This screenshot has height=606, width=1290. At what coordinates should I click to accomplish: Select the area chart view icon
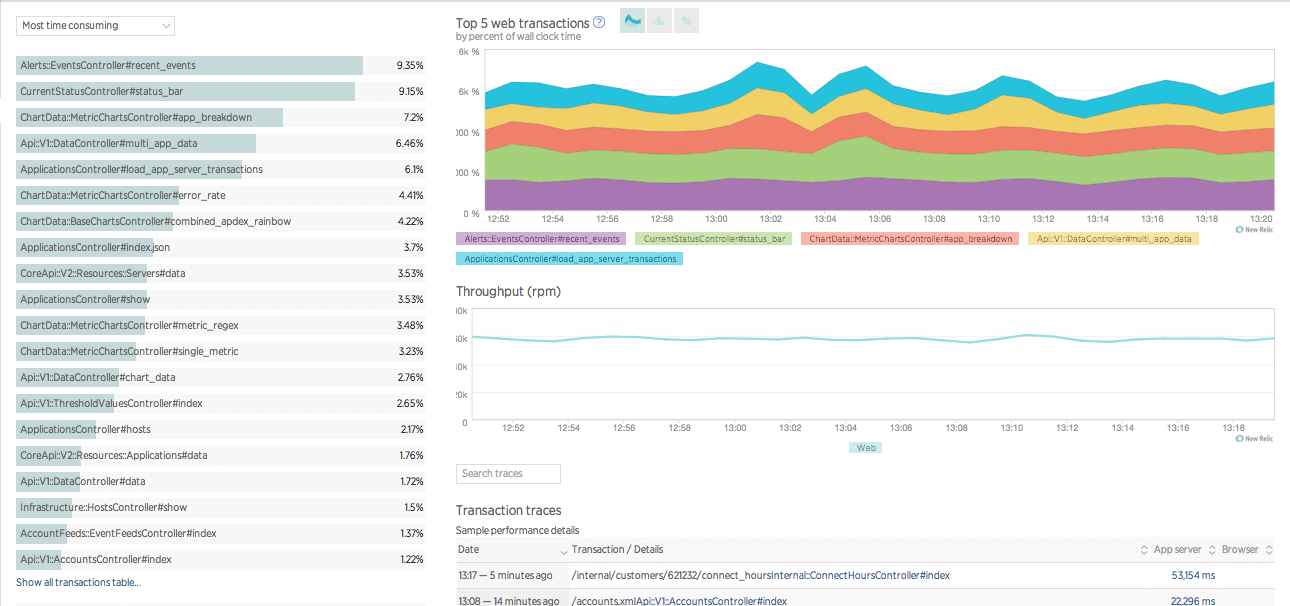coord(631,19)
